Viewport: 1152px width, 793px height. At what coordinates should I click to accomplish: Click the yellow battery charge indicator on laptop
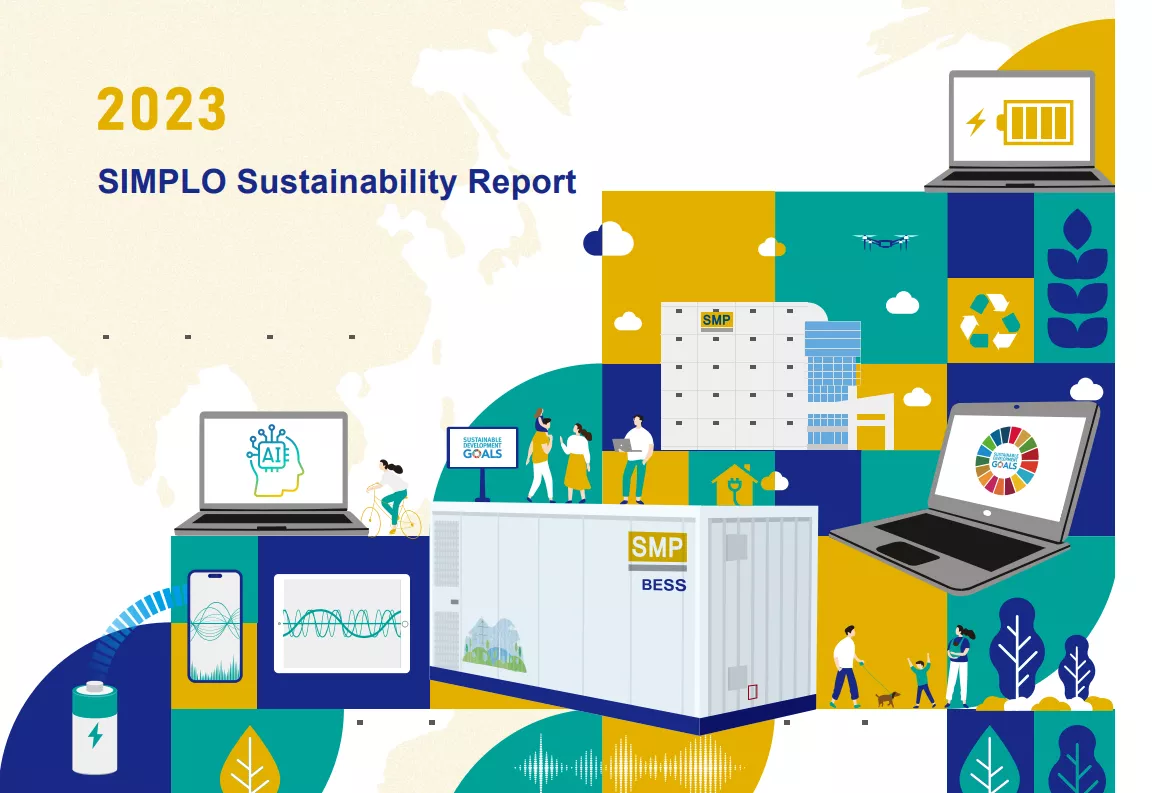click(x=1038, y=122)
